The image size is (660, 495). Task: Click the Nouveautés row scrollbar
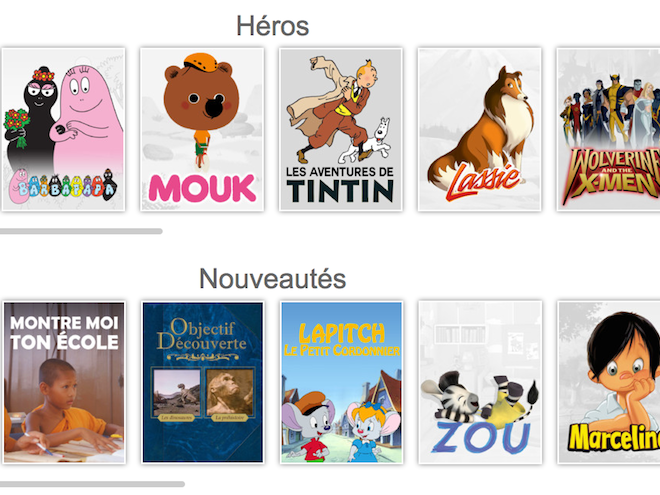pos(92,484)
